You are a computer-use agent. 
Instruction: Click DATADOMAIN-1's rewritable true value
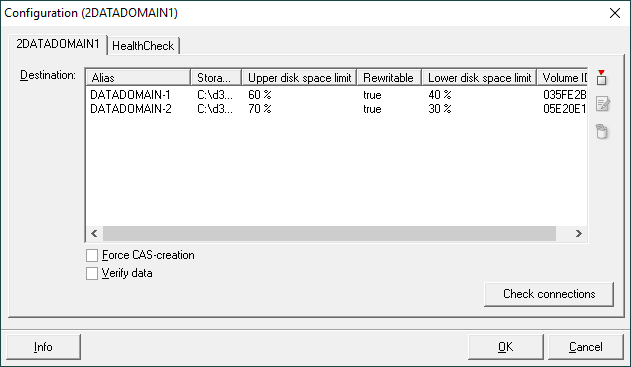[x=372, y=95]
